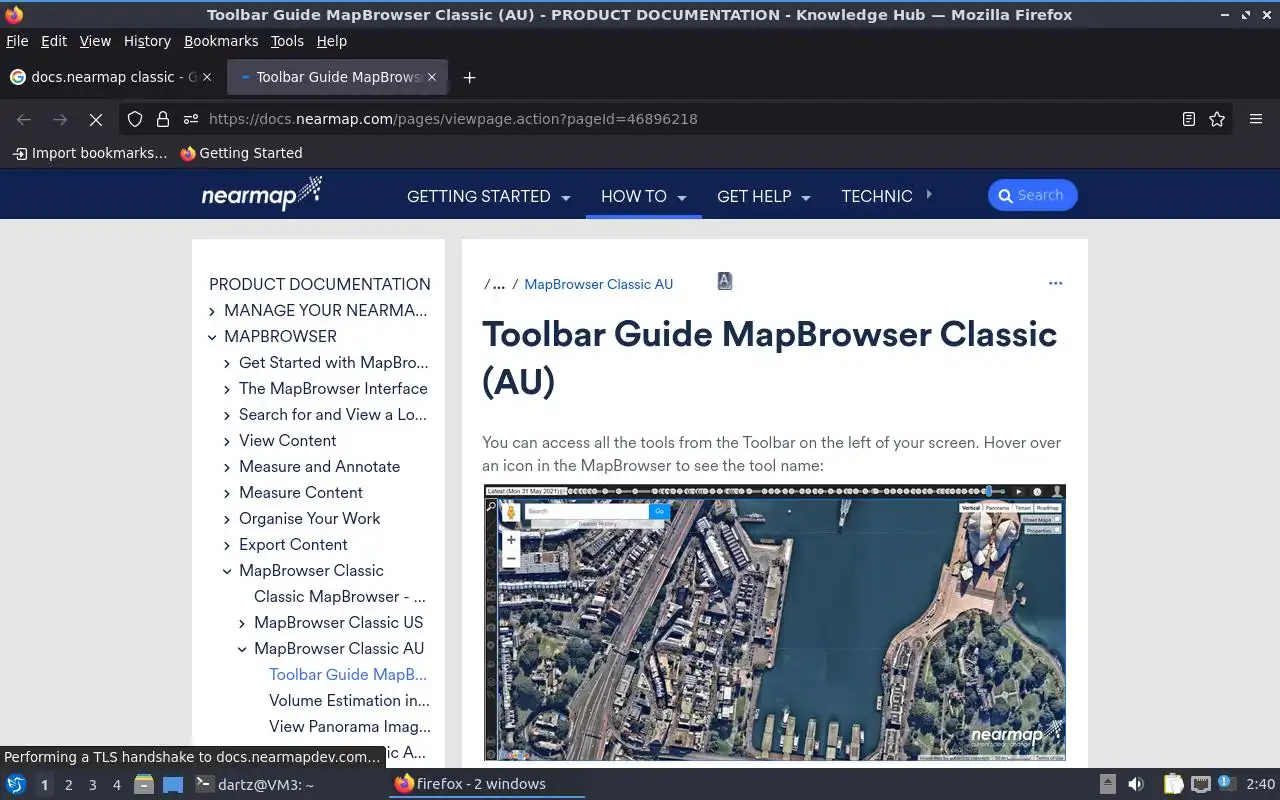
Task: Open the Getting Started bookmark
Action: click(x=241, y=153)
